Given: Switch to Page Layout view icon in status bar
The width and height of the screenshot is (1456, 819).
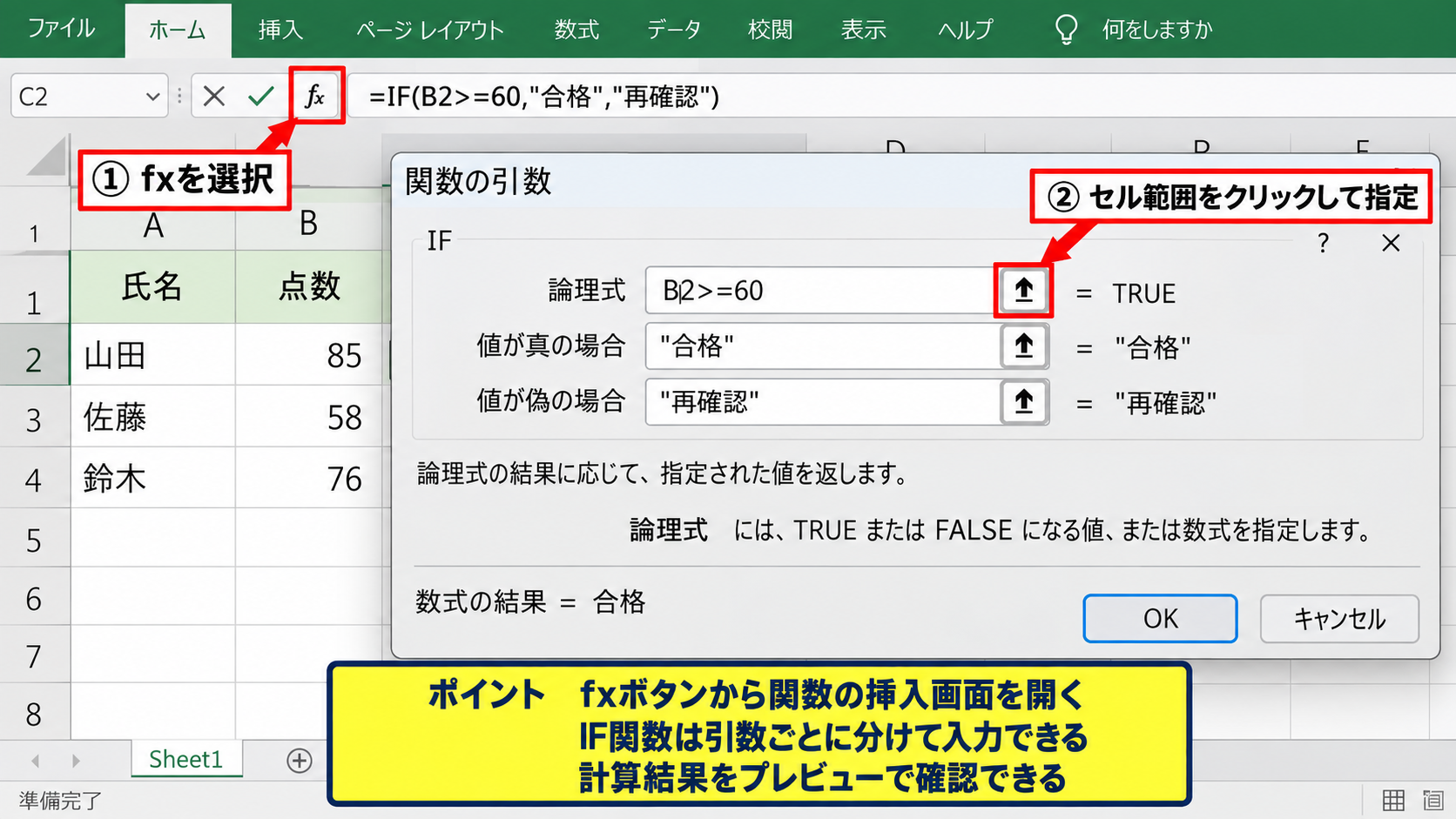Looking at the screenshot, I should coord(1432,800).
